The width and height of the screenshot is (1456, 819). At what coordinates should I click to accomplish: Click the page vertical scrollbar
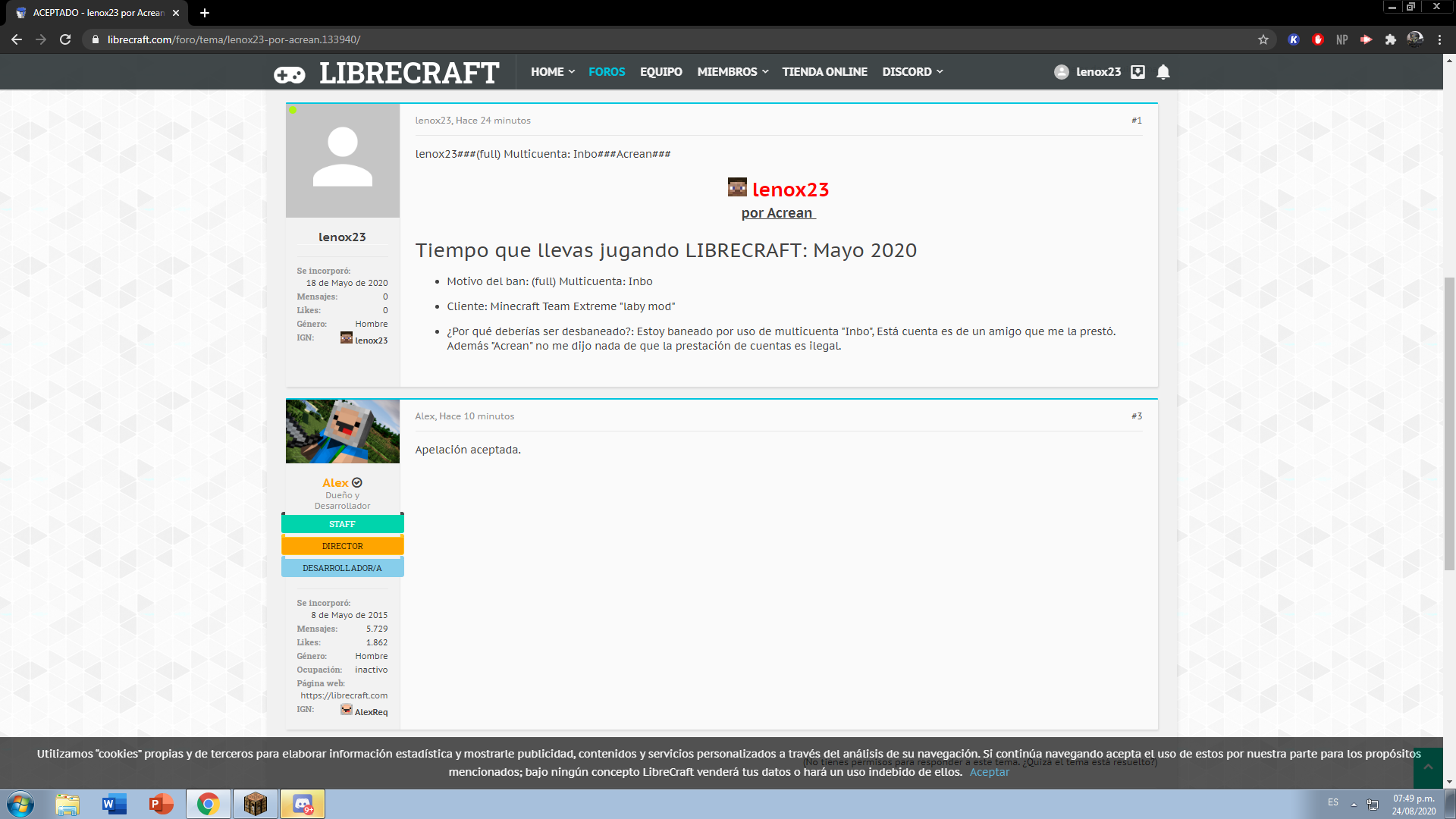click(x=1449, y=423)
